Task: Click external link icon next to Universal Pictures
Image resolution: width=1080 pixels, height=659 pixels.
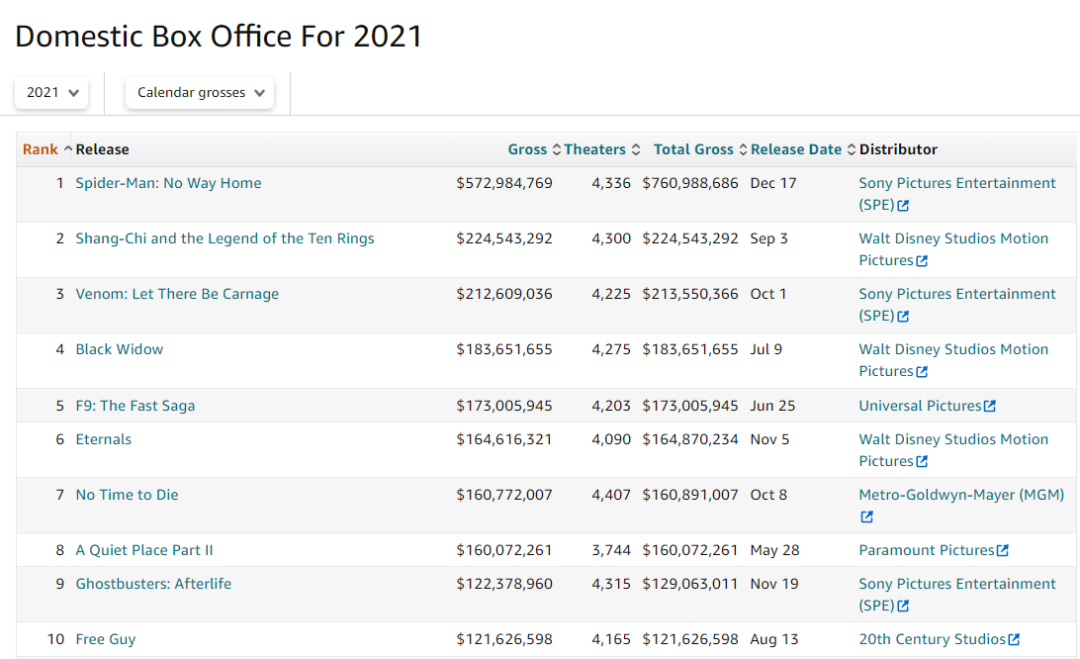Action: pyautogui.click(x=990, y=406)
